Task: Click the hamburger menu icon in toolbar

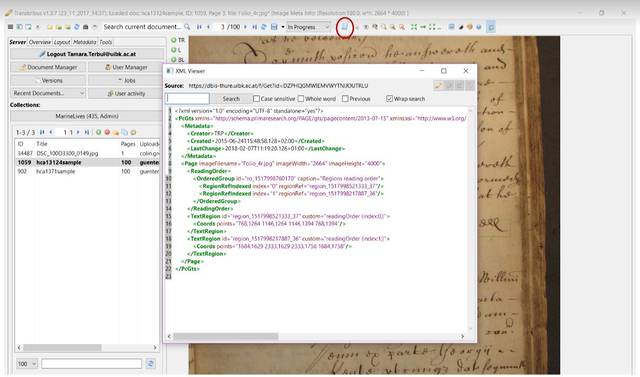Action: (x=11, y=27)
